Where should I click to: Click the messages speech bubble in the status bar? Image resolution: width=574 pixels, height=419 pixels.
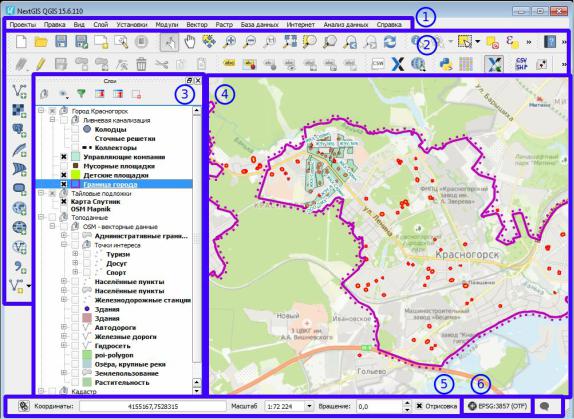pos(544,406)
